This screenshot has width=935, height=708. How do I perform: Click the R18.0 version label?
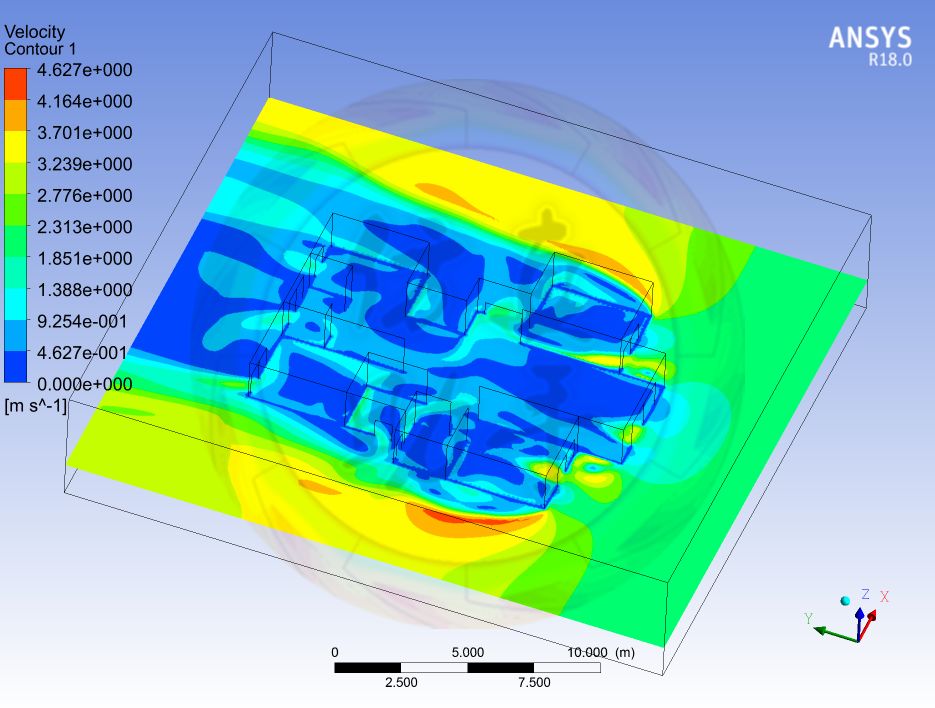(x=890, y=60)
